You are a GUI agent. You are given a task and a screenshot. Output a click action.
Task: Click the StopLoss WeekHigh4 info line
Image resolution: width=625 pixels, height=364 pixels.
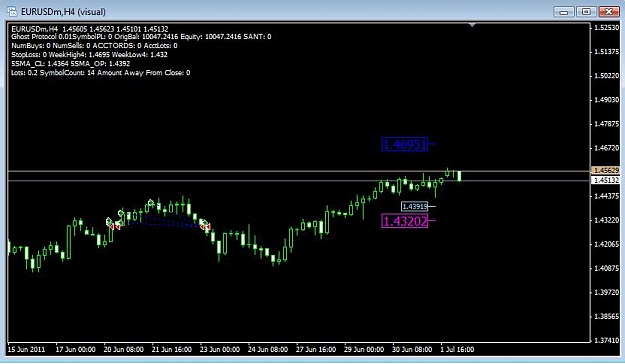point(89,55)
